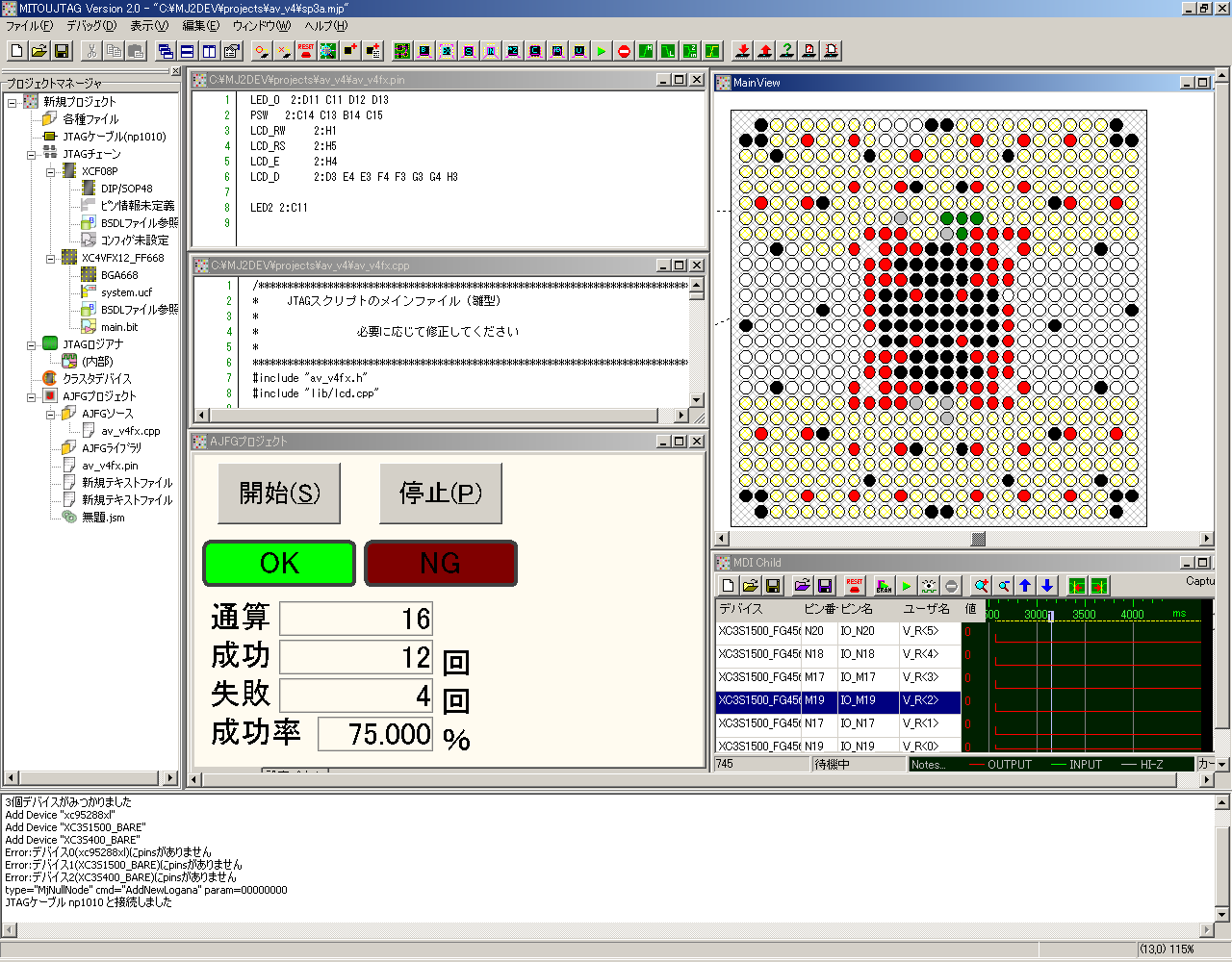Click the zoom-in magnifier in logic analyzer toolbar
Screen dimensions: 1232x962
click(x=980, y=586)
